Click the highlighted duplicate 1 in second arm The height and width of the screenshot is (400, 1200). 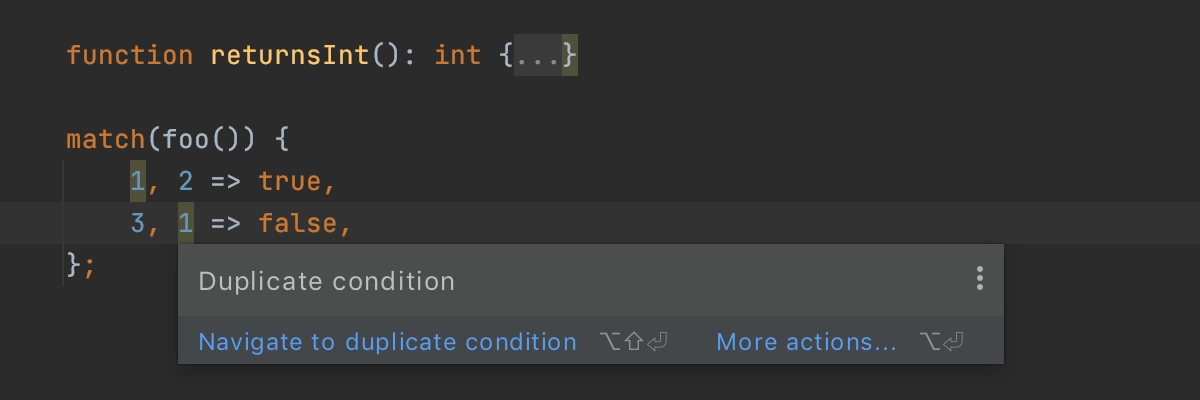[x=186, y=223]
